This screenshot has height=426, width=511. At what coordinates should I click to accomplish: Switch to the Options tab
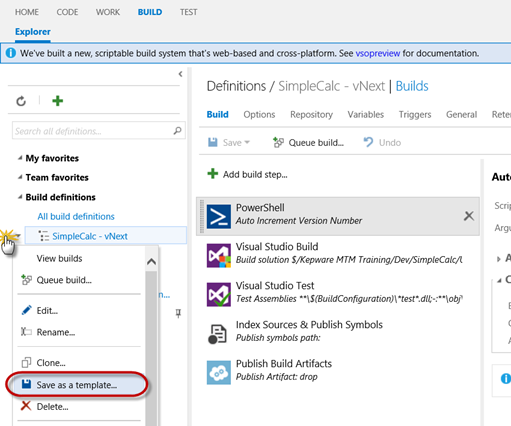tap(259, 114)
